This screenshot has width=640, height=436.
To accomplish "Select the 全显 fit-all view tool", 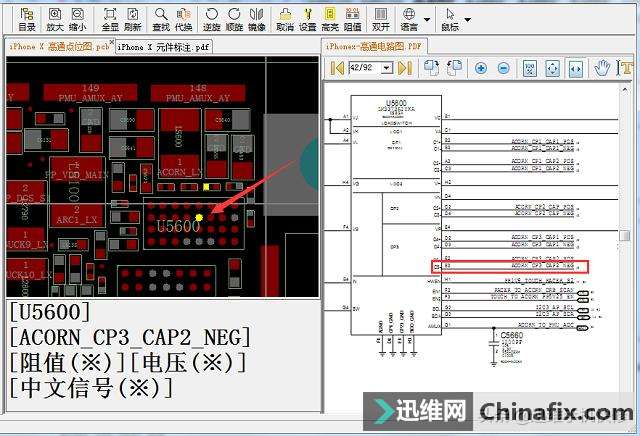I will click(110, 19).
